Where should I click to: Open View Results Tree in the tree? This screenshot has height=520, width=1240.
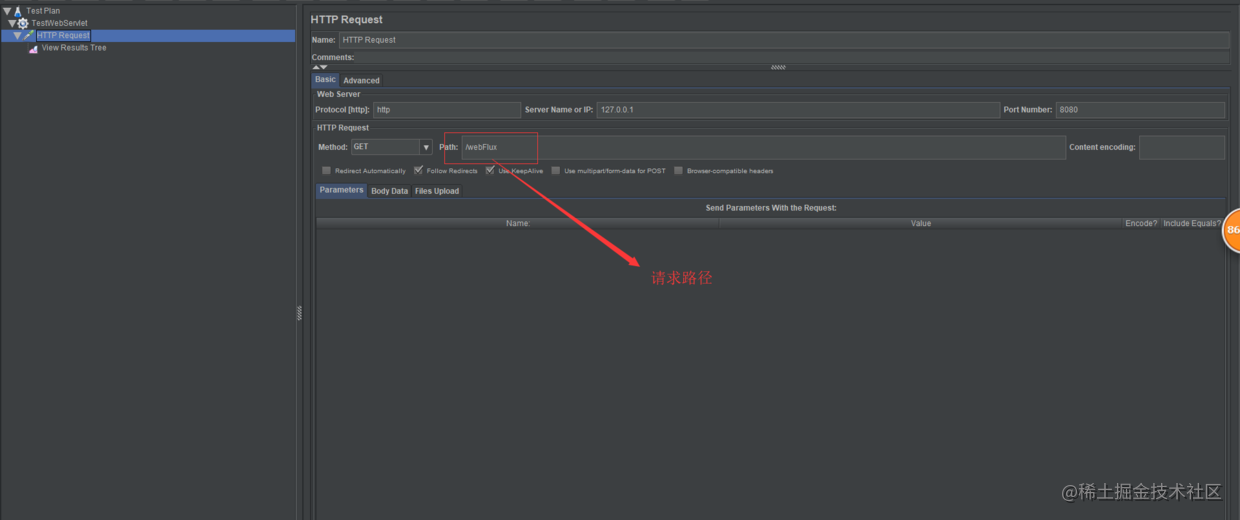74,48
